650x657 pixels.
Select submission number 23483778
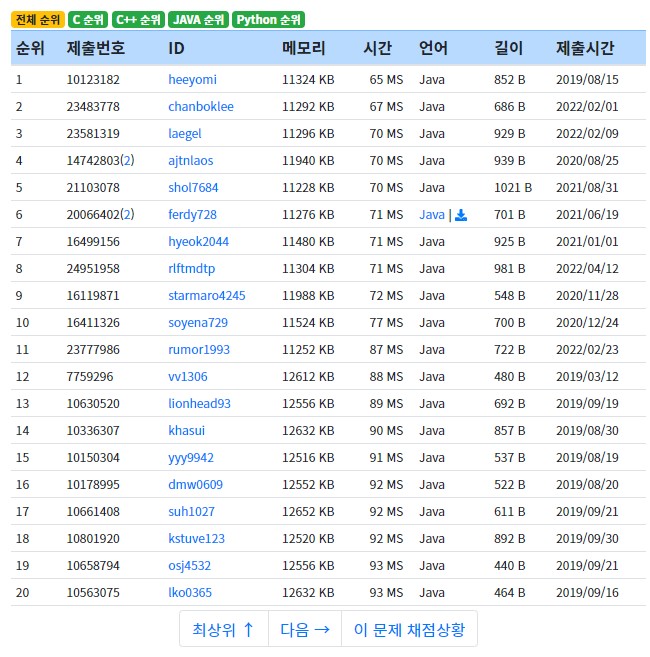(x=93, y=106)
